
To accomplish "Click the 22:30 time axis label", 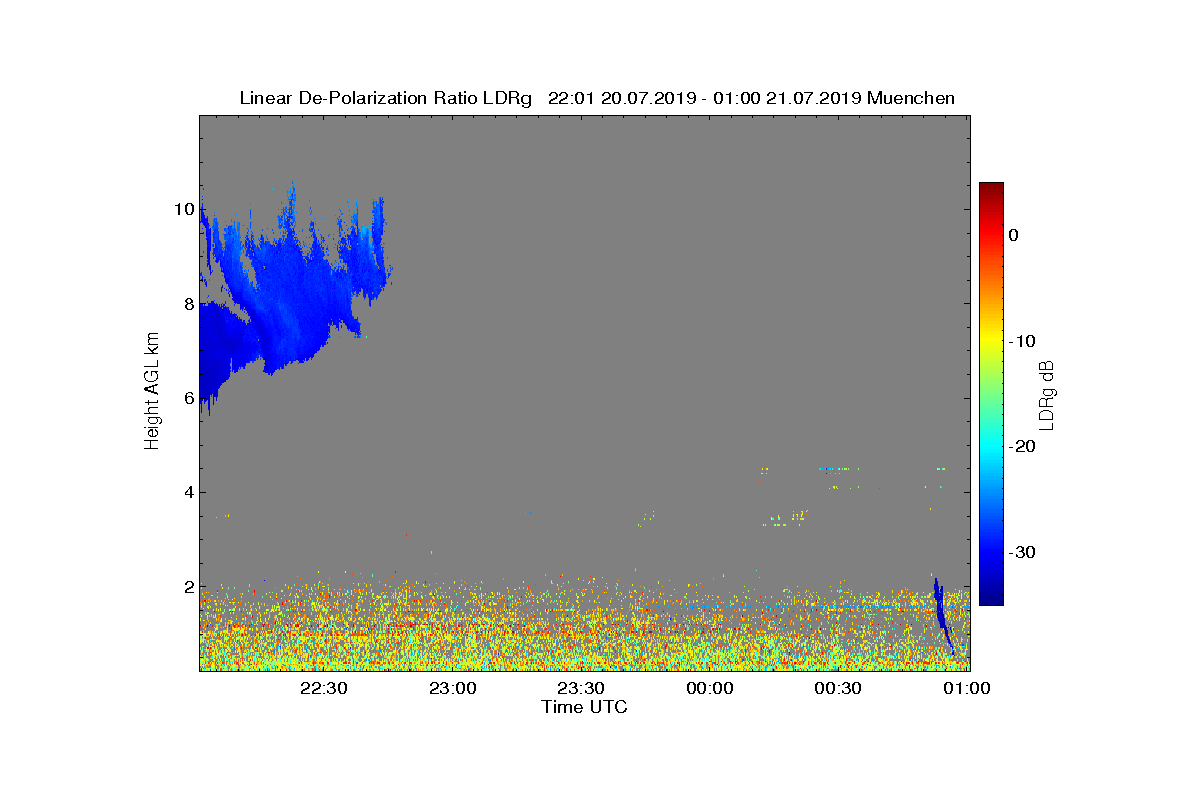I will click(324, 688).
